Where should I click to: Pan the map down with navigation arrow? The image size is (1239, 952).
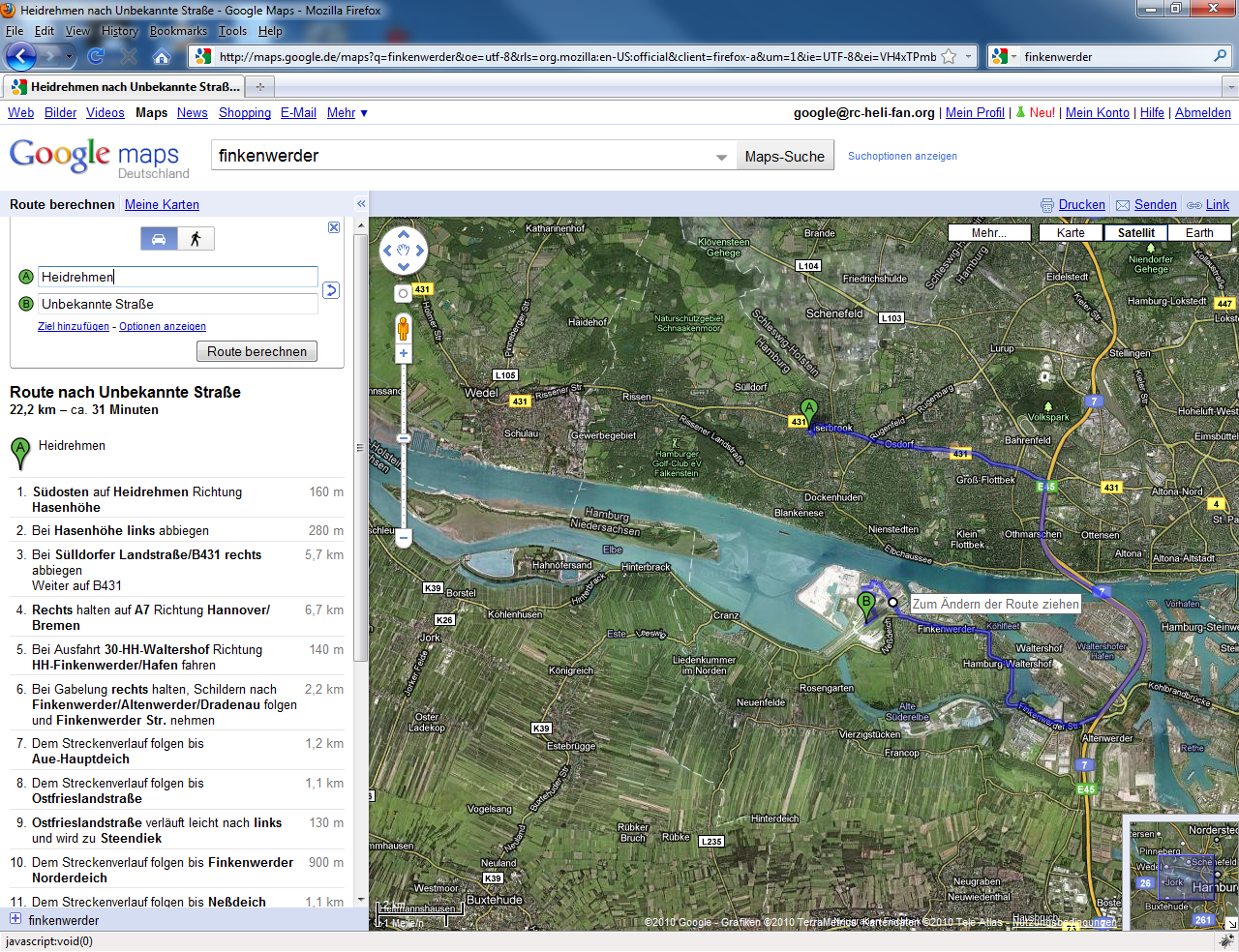(x=404, y=267)
